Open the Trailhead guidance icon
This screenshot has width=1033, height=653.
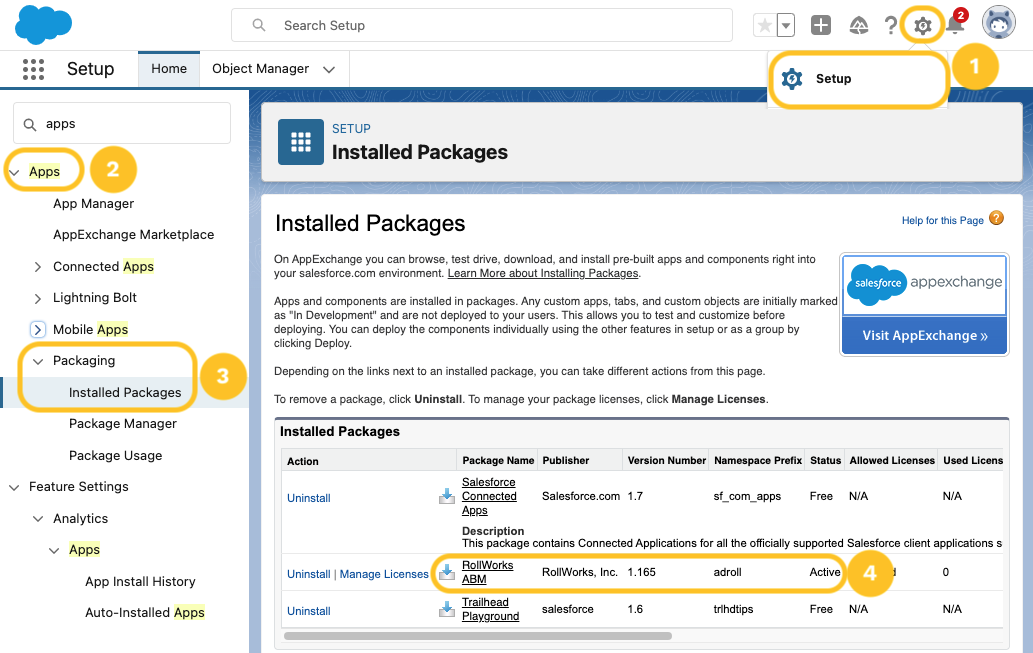coord(857,25)
